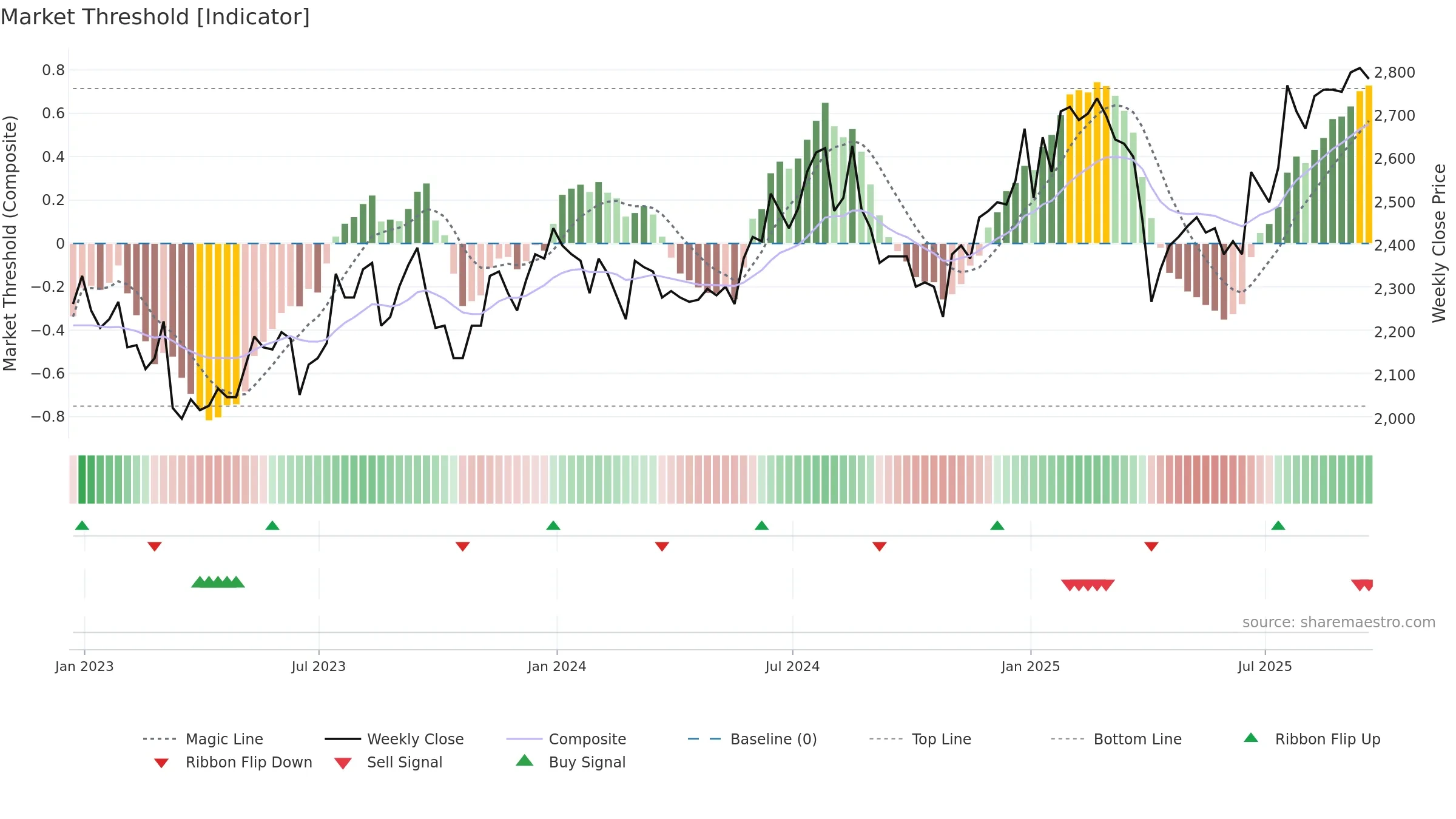Image resolution: width=1456 pixels, height=819 pixels.
Task: Click the red flip-down triangle between Jul 2023 and Jan 2024
Action: (x=463, y=547)
